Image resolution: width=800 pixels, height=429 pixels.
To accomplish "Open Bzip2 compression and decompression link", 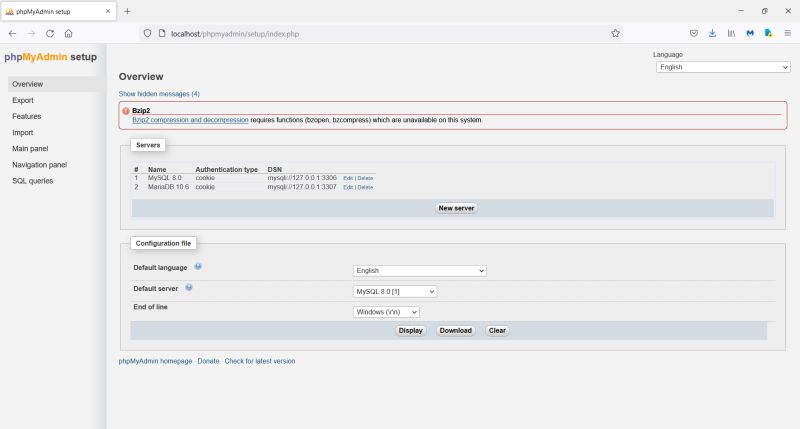I will 190,120.
